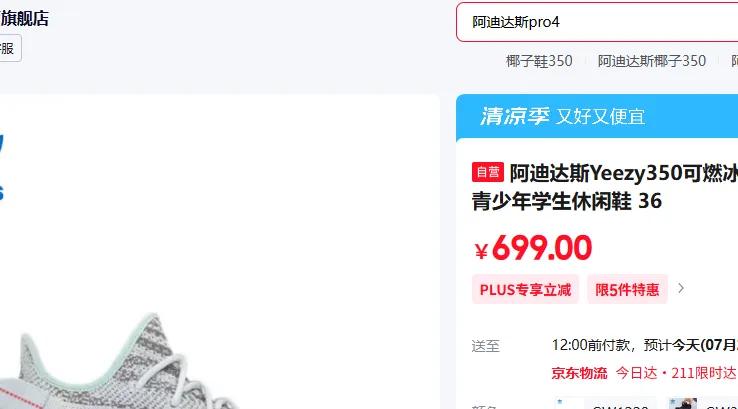Click the 今日达·211限时达 delivery info
The height and width of the screenshot is (409, 738).
click(676, 373)
